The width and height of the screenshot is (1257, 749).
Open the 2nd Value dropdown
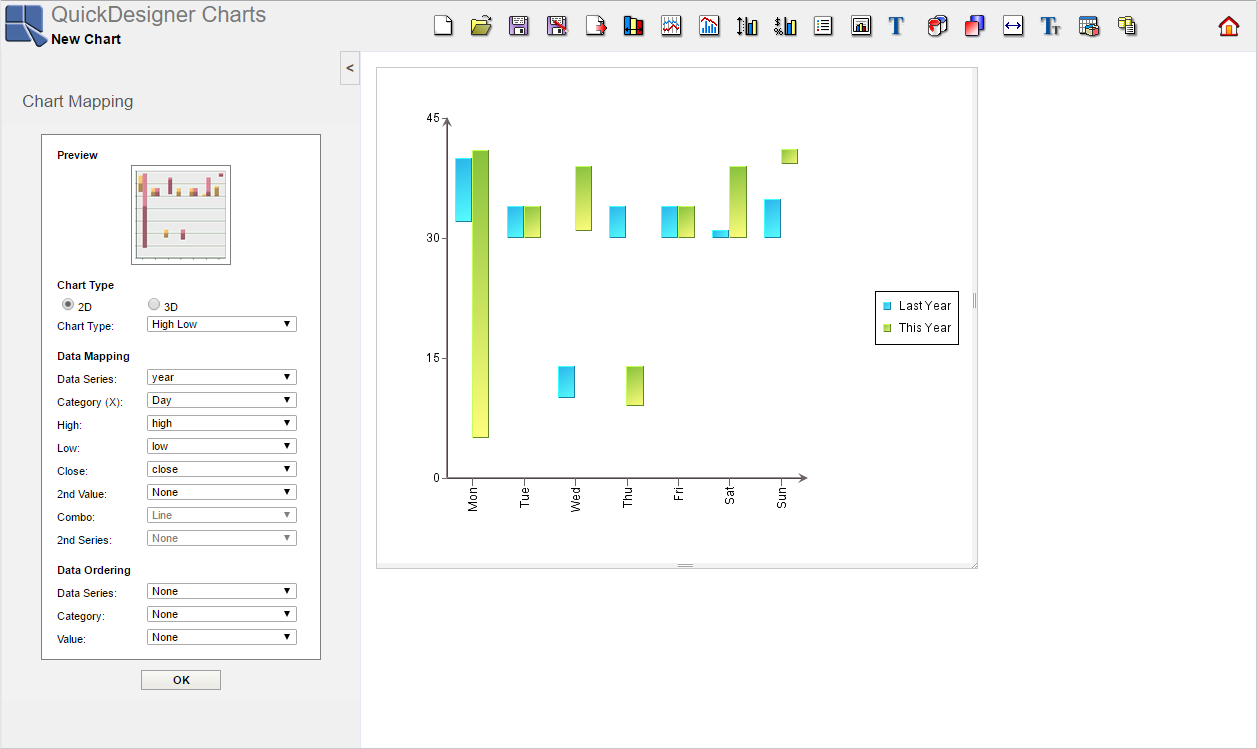click(x=222, y=493)
